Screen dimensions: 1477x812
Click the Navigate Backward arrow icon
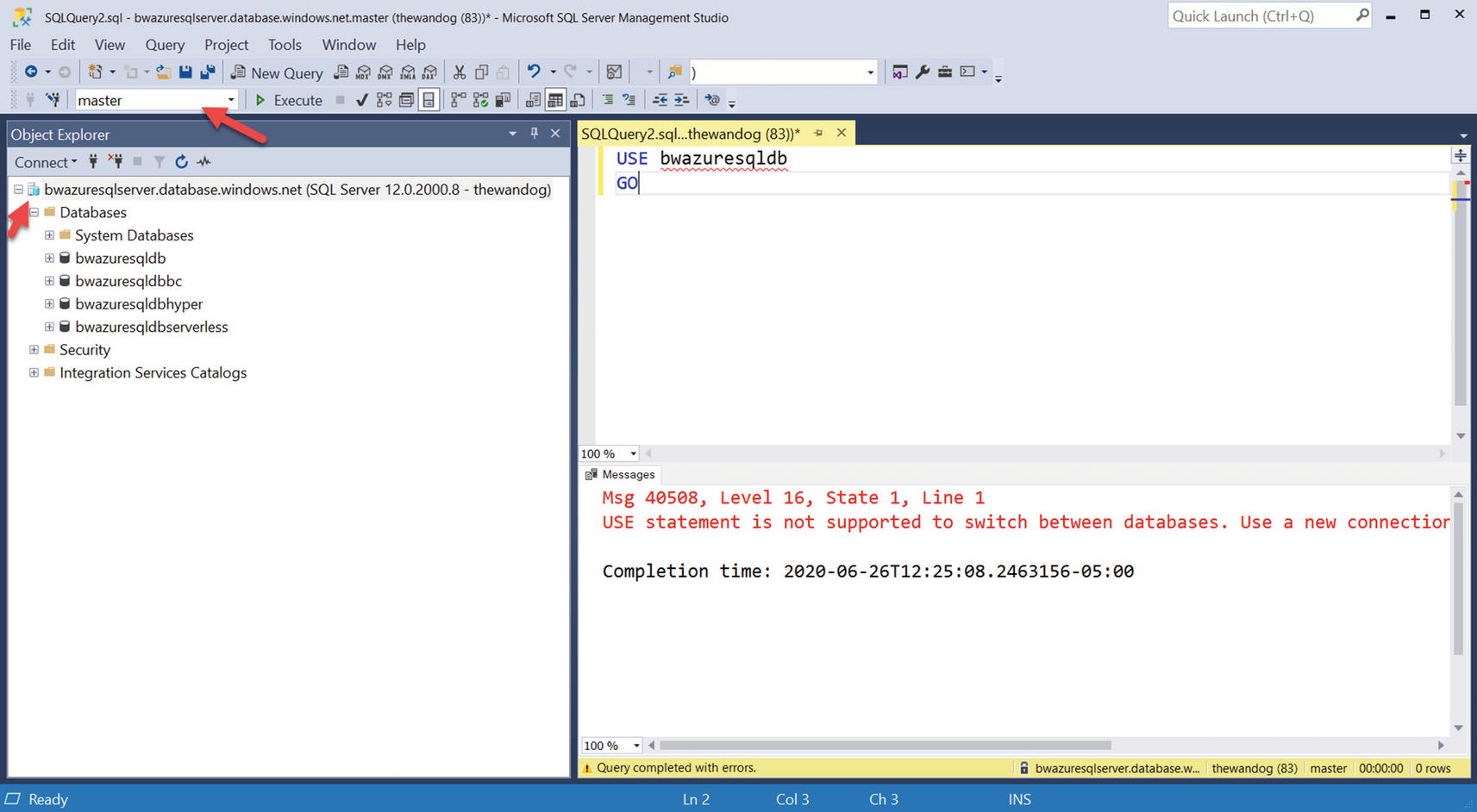pos(31,72)
